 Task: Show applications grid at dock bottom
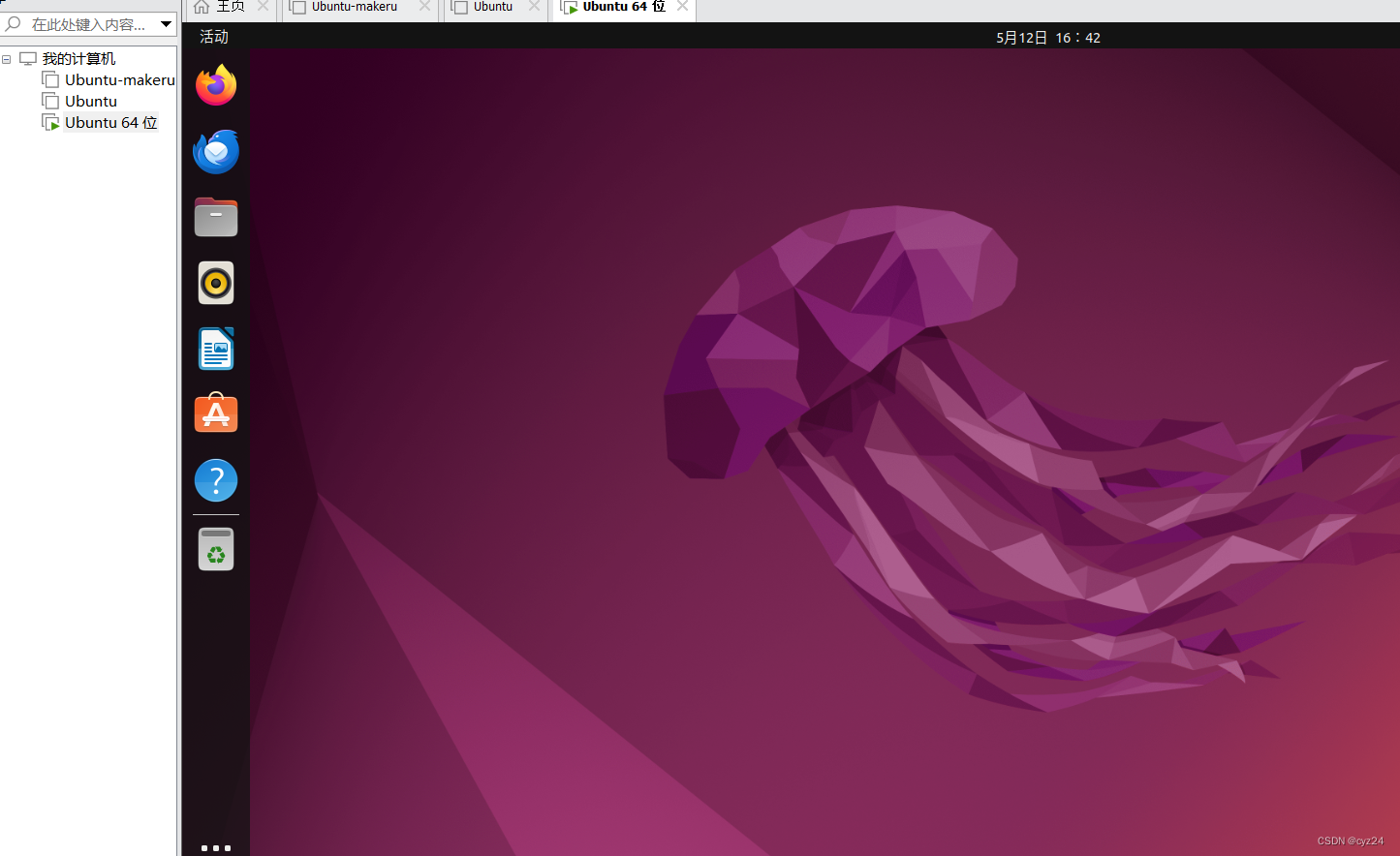(216, 848)
